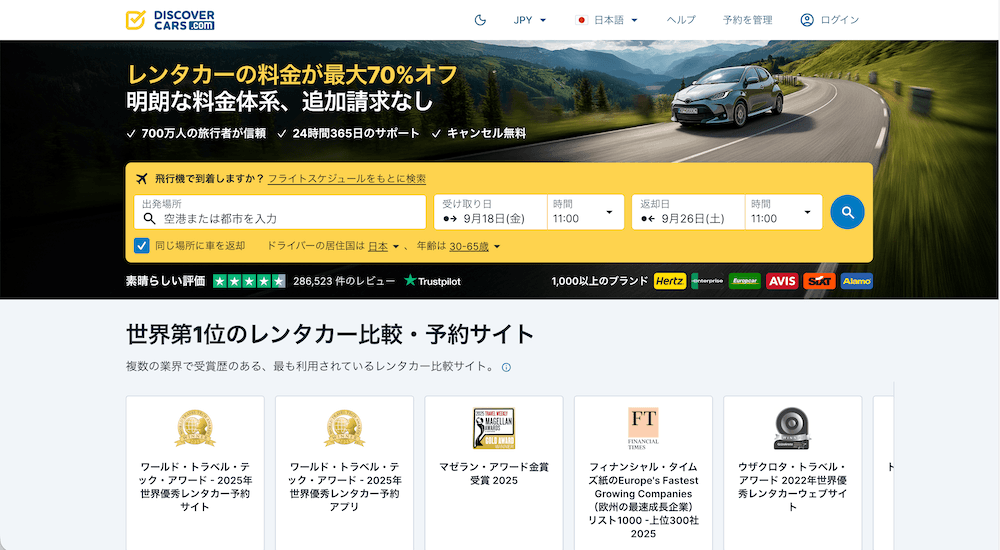Open return 時間 11:00 dropdown

coord(783,212)
